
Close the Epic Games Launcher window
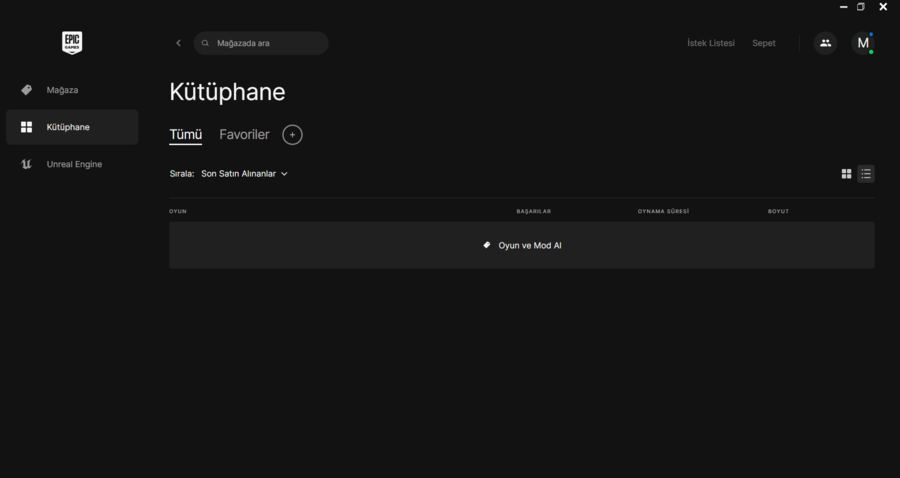pos(883,7)
